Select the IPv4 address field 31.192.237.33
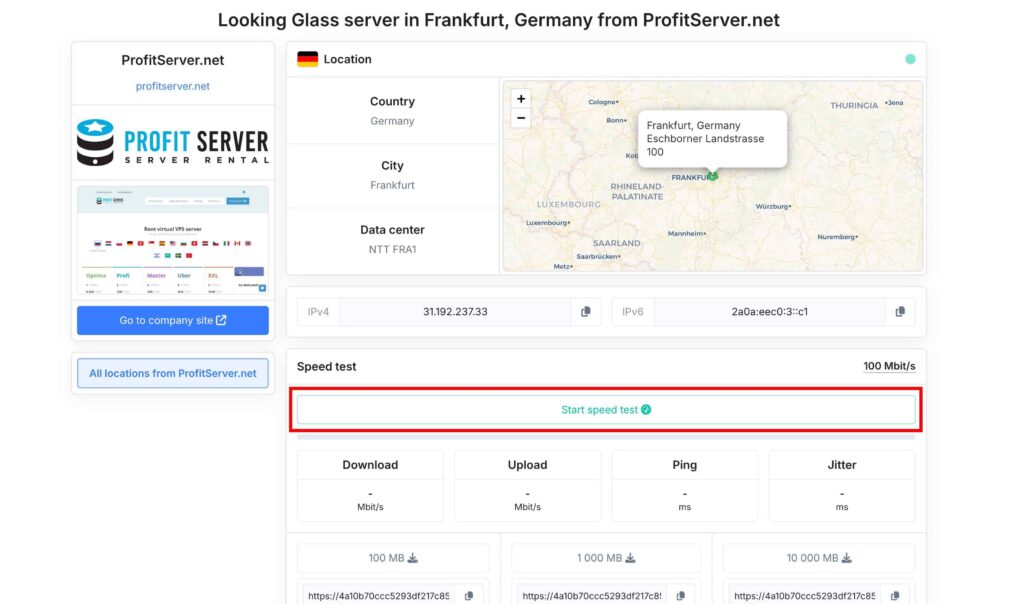 tap(455, 312)
